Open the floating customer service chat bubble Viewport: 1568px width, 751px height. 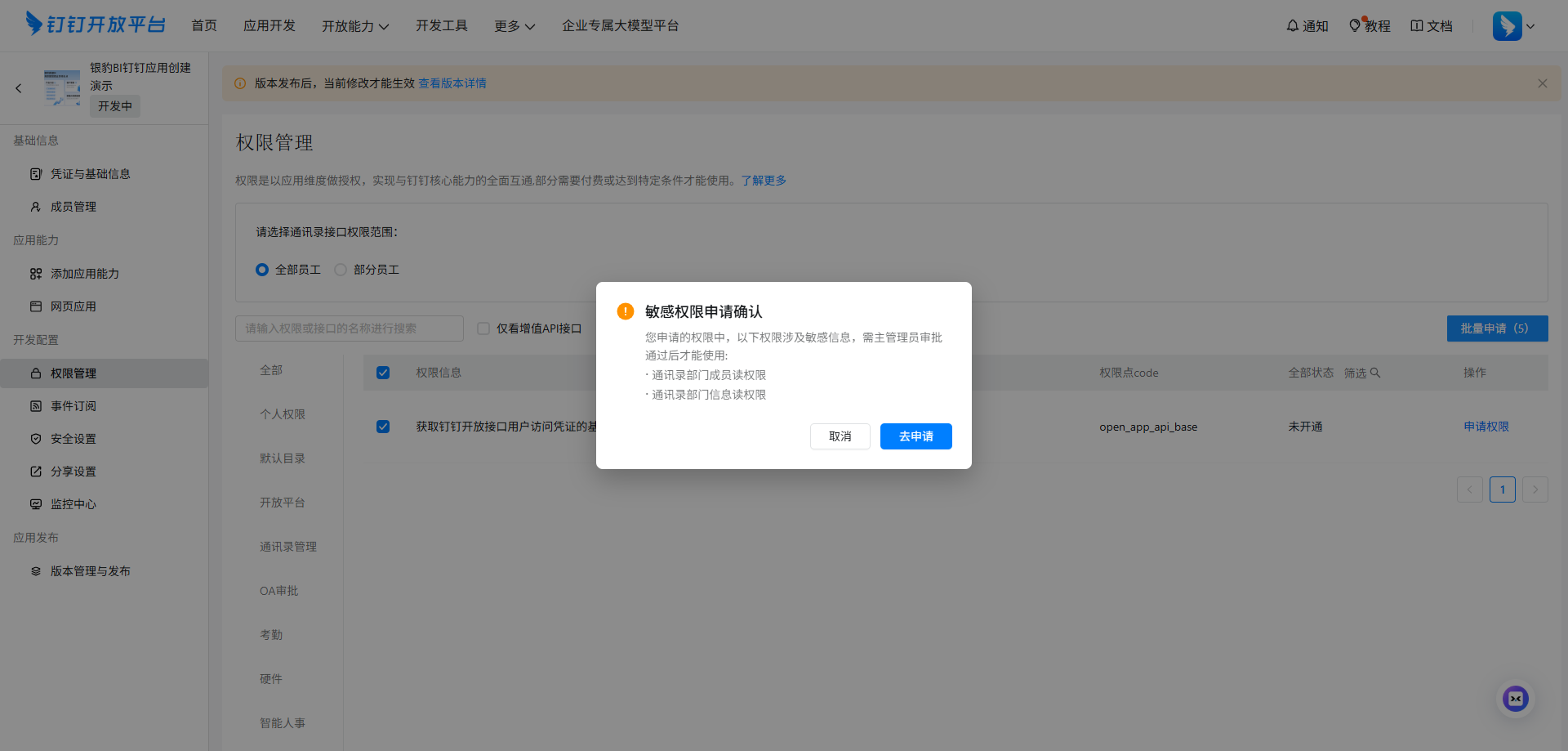1516,699
